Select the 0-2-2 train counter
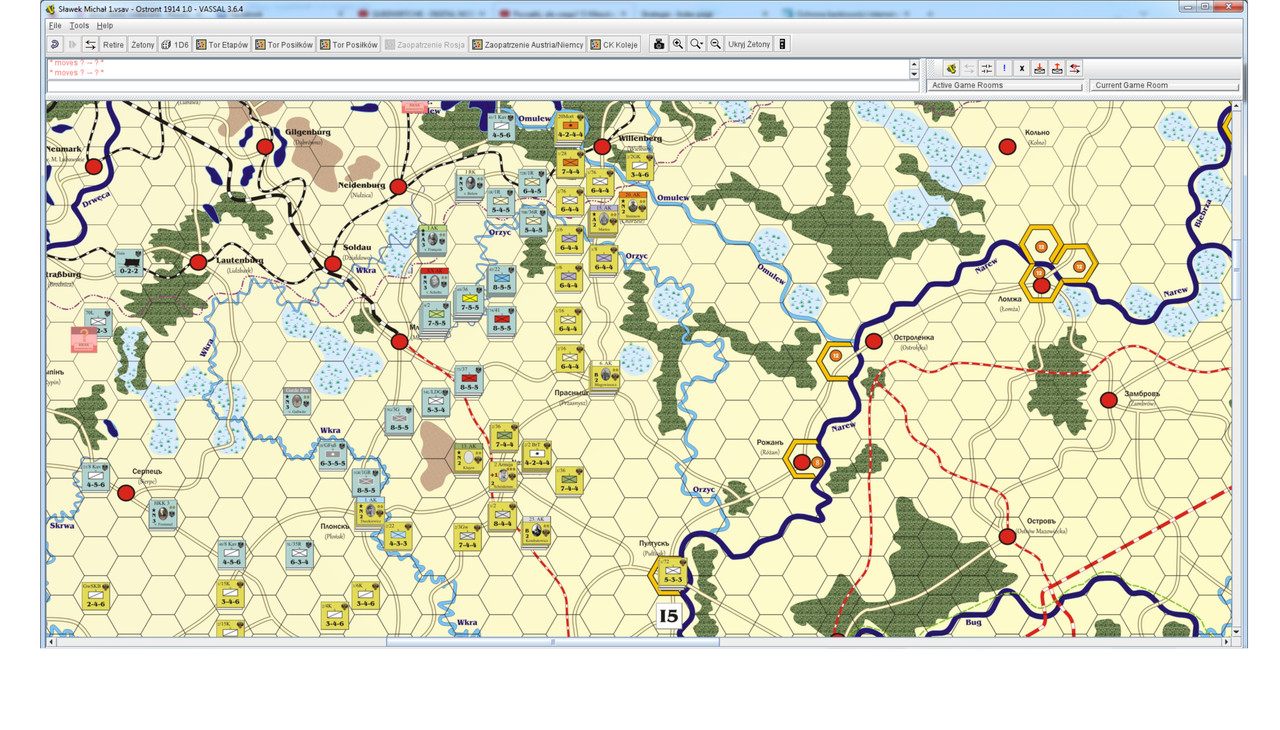Screen dimensions: 1280x730 tap(129, 263)
